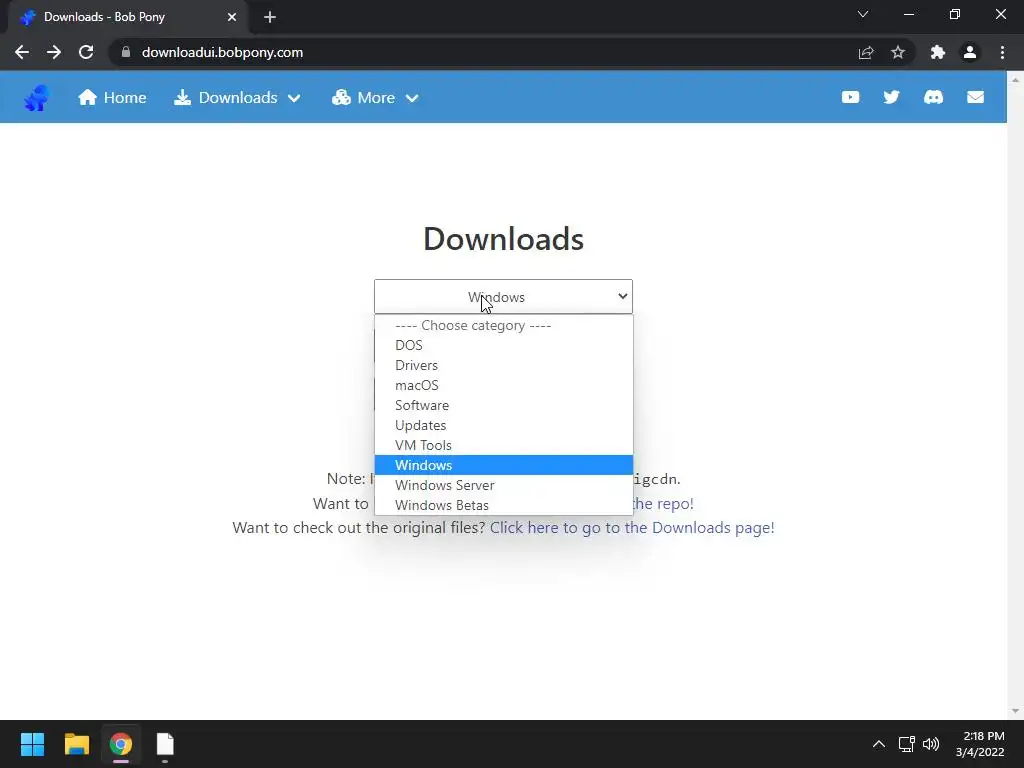Go to Home in the navigation bar
This screenshot has width=1024, height=768.
112,97
